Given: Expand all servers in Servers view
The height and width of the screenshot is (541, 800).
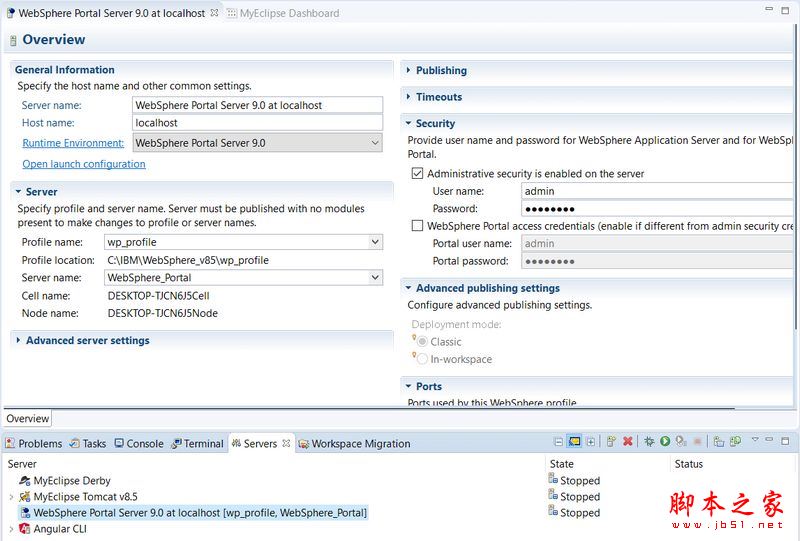Looking at the screenshot, I should (x=590, y=441).
